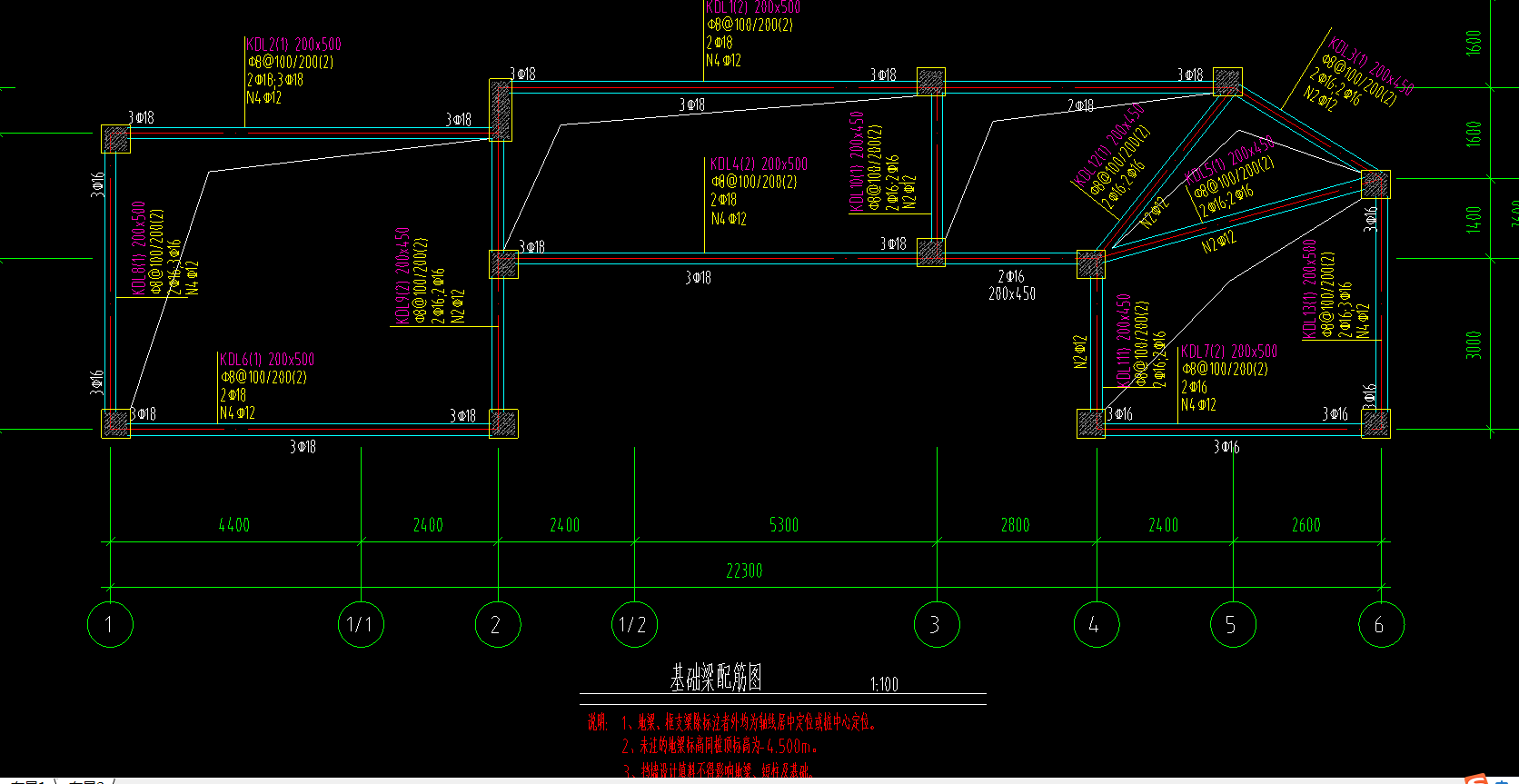The width and height of the screenshot is (1519, 784).
Task: Click the 1400 vertical dimension text
Action: click(x=1474, y=219)
